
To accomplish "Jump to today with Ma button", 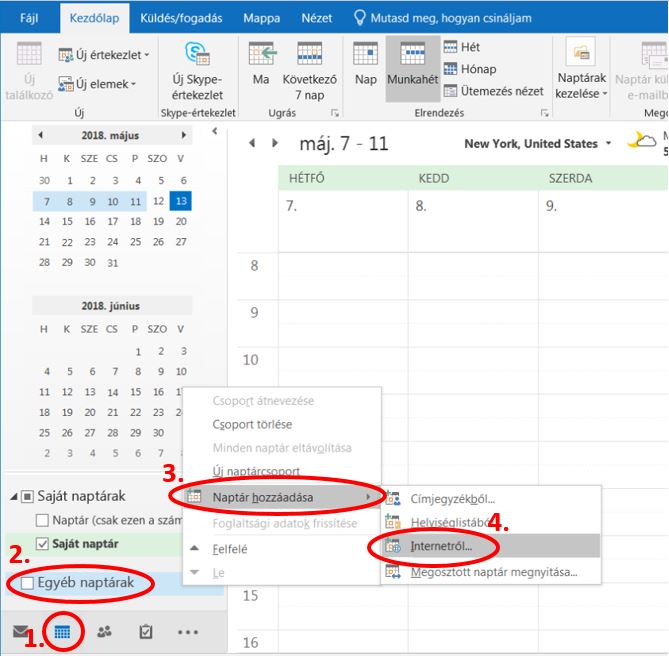I will 262,70.
